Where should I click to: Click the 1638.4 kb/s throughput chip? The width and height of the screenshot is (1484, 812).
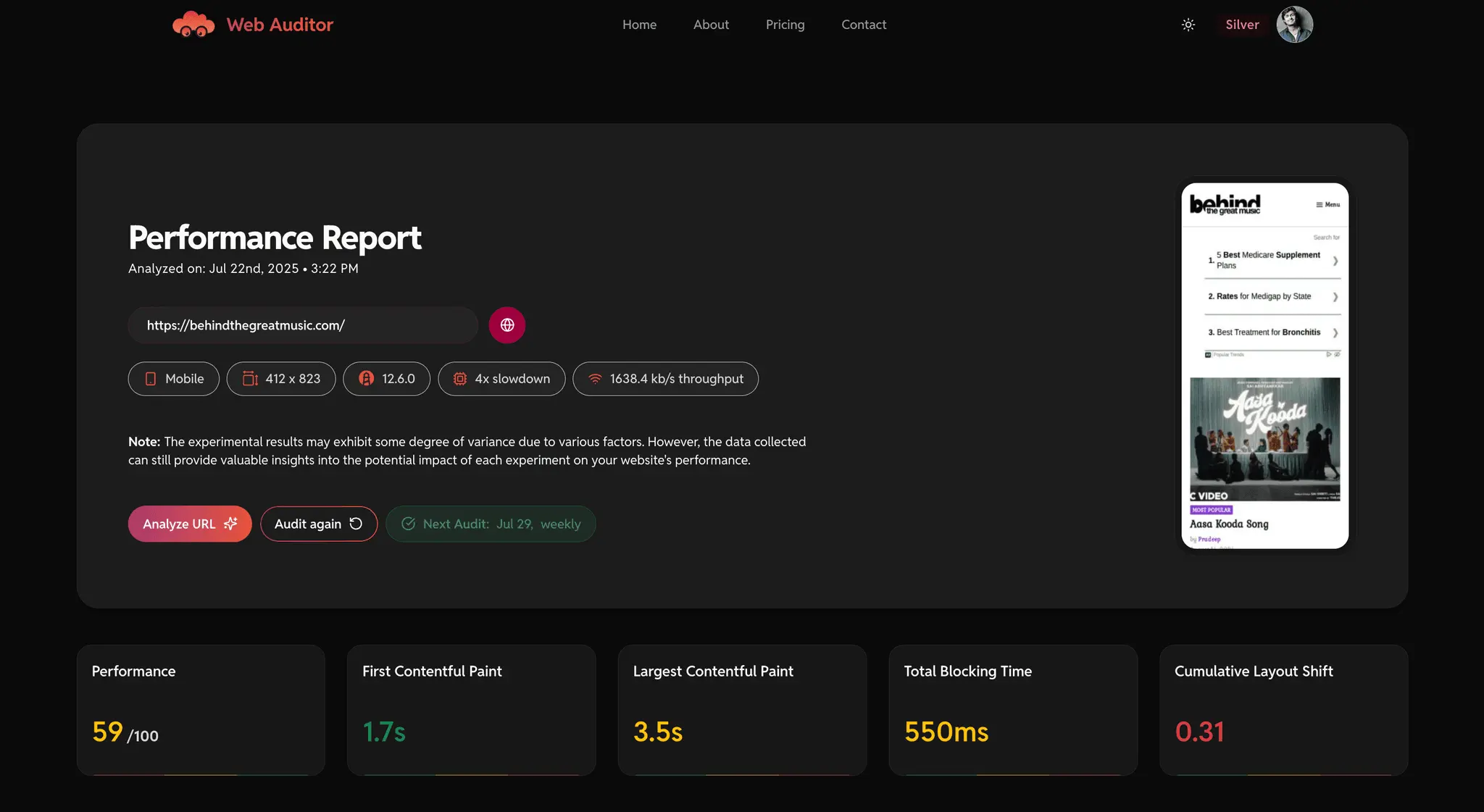tap(665, 379)
